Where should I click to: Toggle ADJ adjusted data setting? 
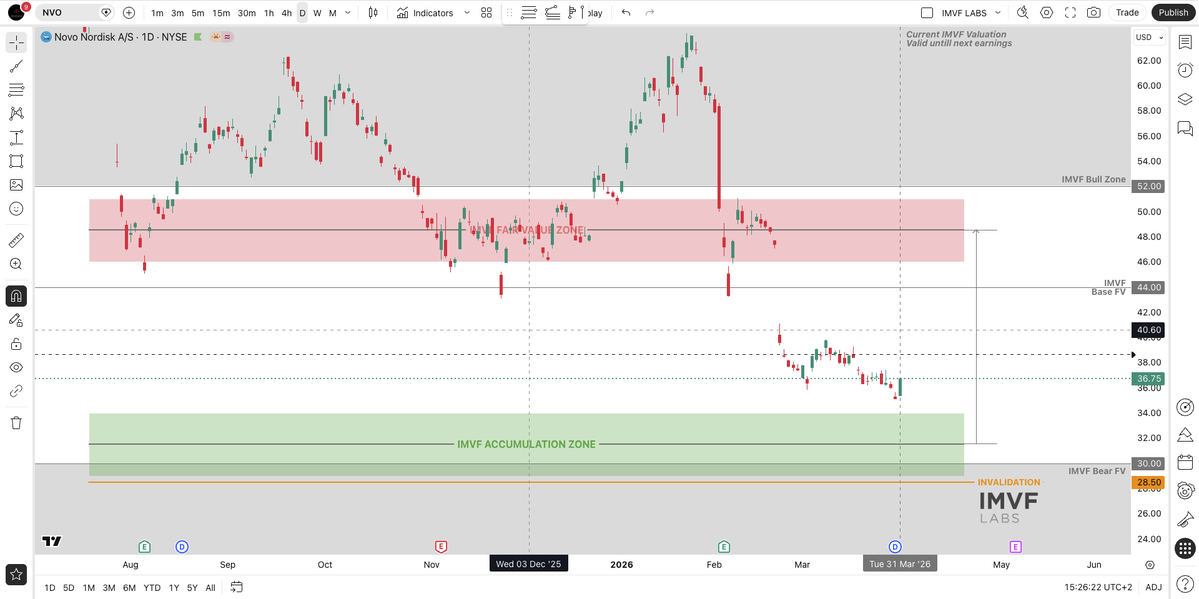[x=1154, y=588]
